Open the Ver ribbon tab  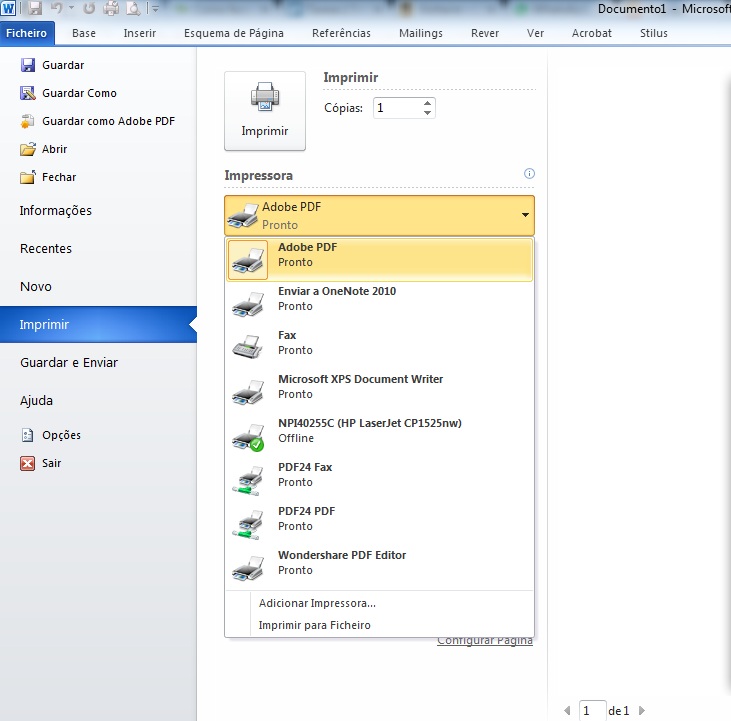coord(535,33)
